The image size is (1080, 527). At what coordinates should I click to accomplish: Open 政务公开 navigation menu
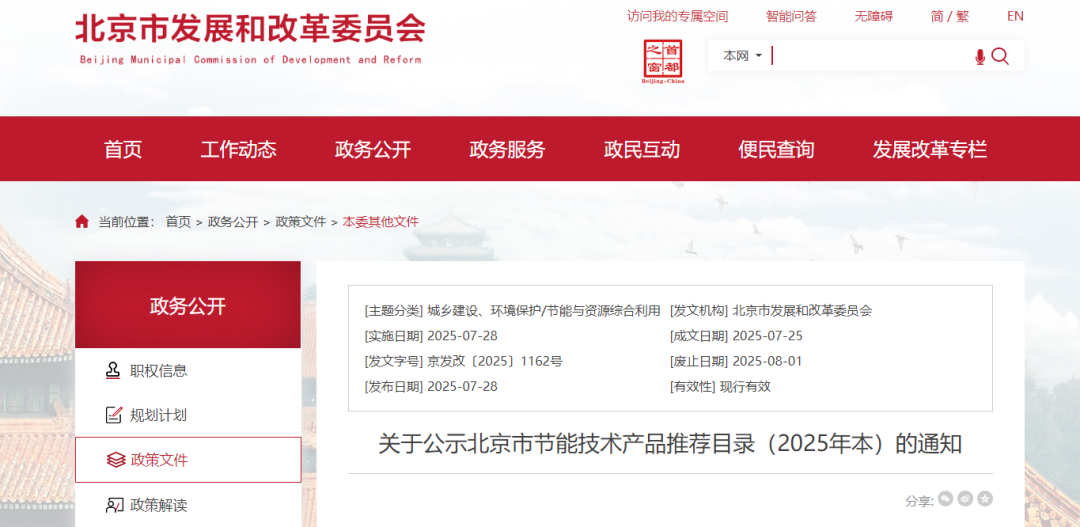(373, 149)
